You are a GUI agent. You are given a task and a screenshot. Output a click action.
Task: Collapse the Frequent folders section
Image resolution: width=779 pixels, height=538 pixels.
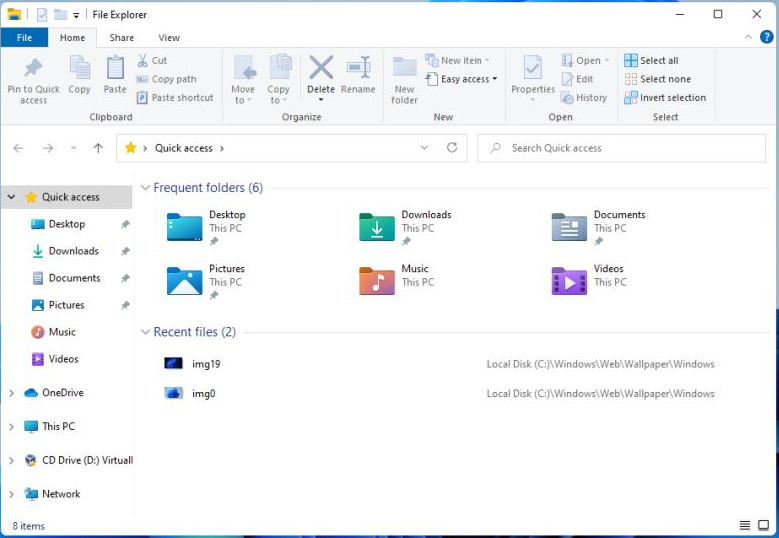[x=145, y=188]
